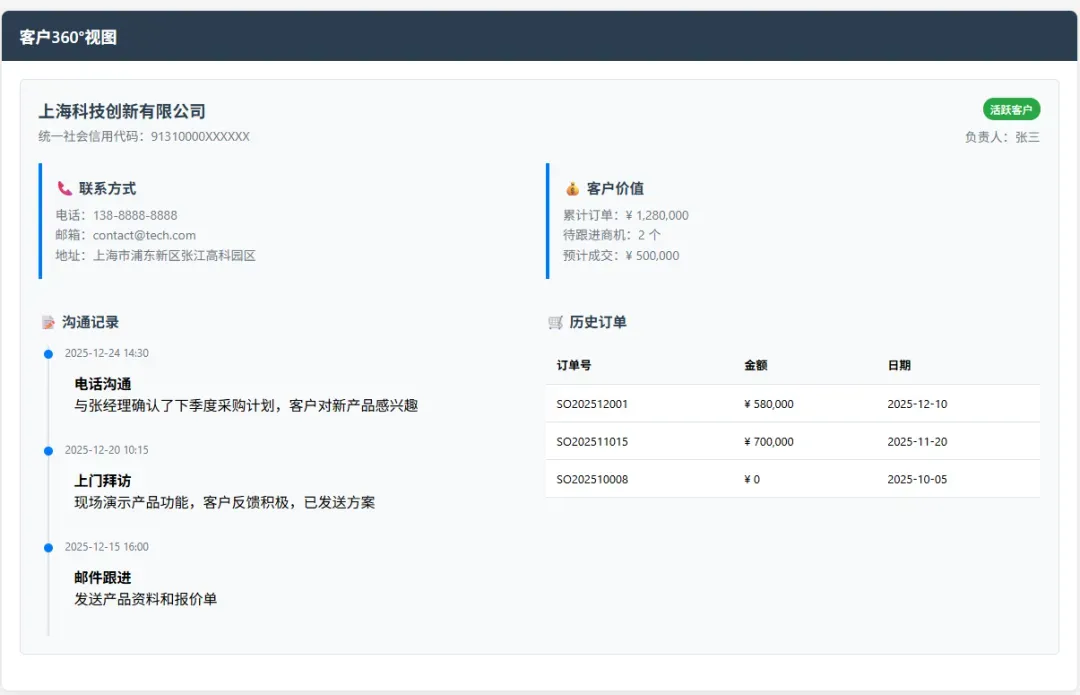Click the 订单号 column header
Image resolution: width=1080 pixels, height=695 pixels.
click(x=574, y=366)
